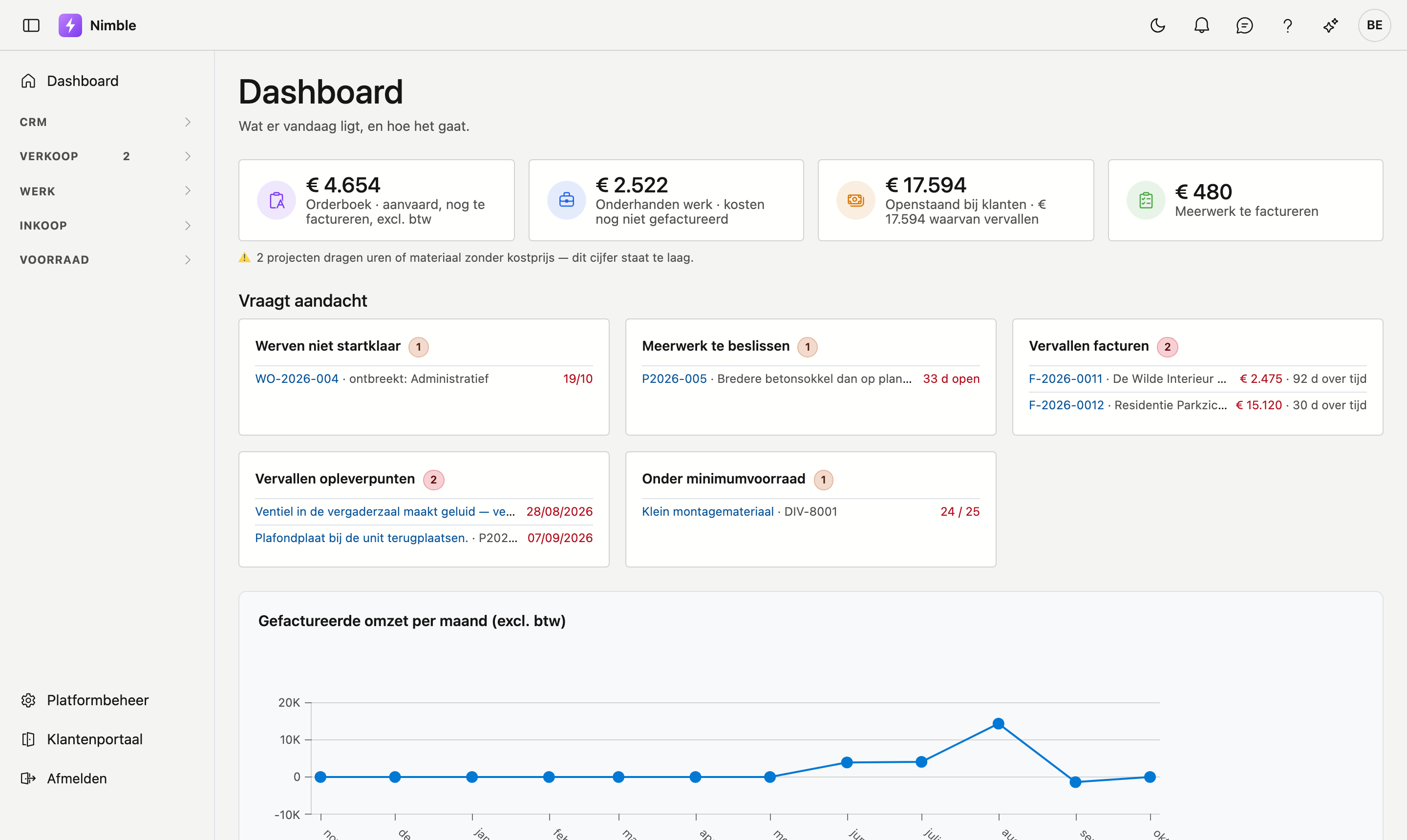1407x840 pixels.
Task: Click the Dashboard home icon
Action: (28, 81)
